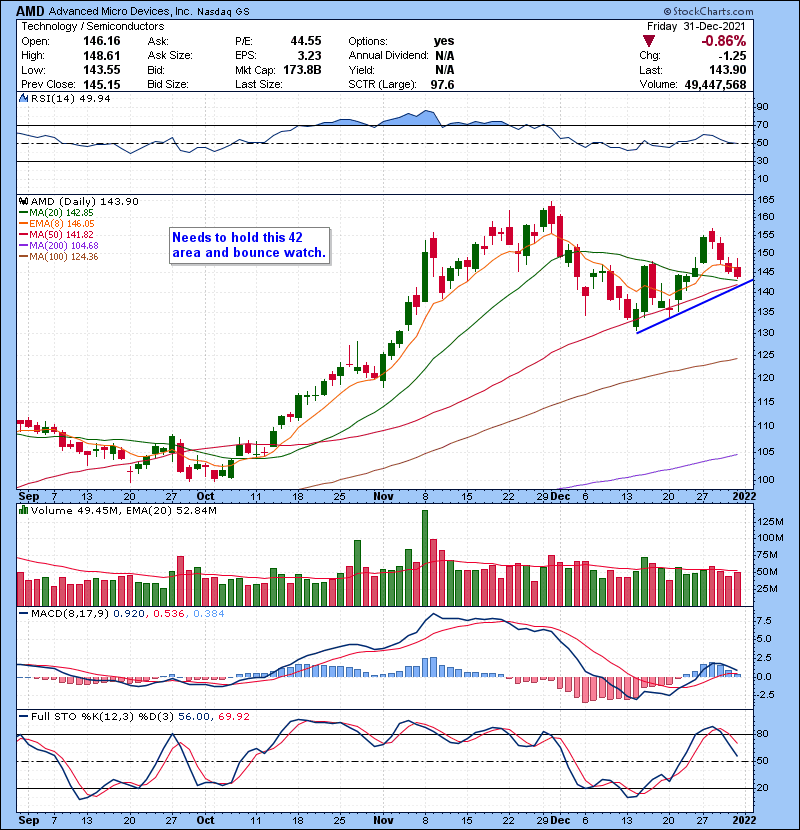Click the red down-triangle change indicator
The image size is (800, 830).
(649, 41)
